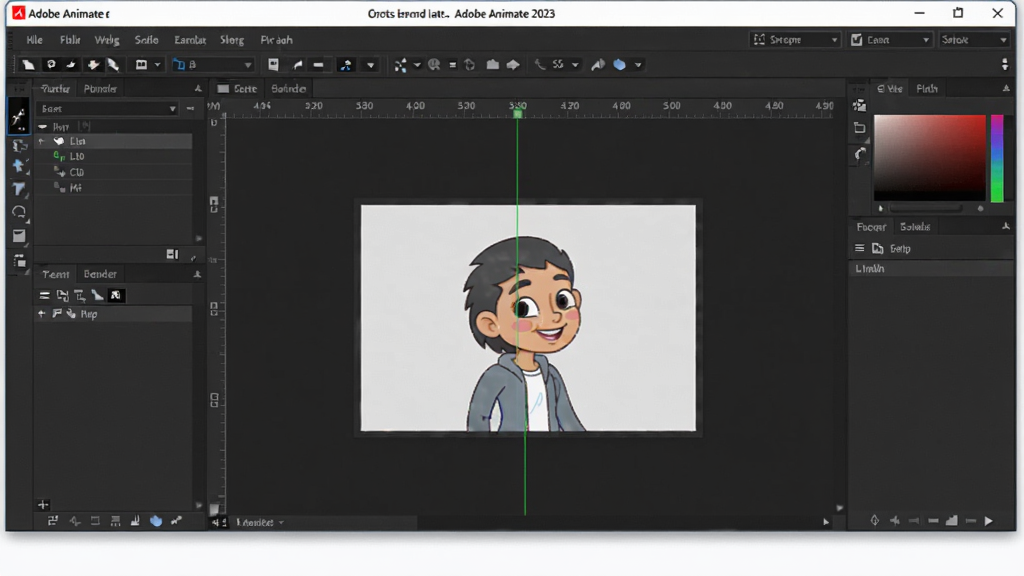
Task: Toggle the icon beside the Mi layer
Action: (59, 187)
